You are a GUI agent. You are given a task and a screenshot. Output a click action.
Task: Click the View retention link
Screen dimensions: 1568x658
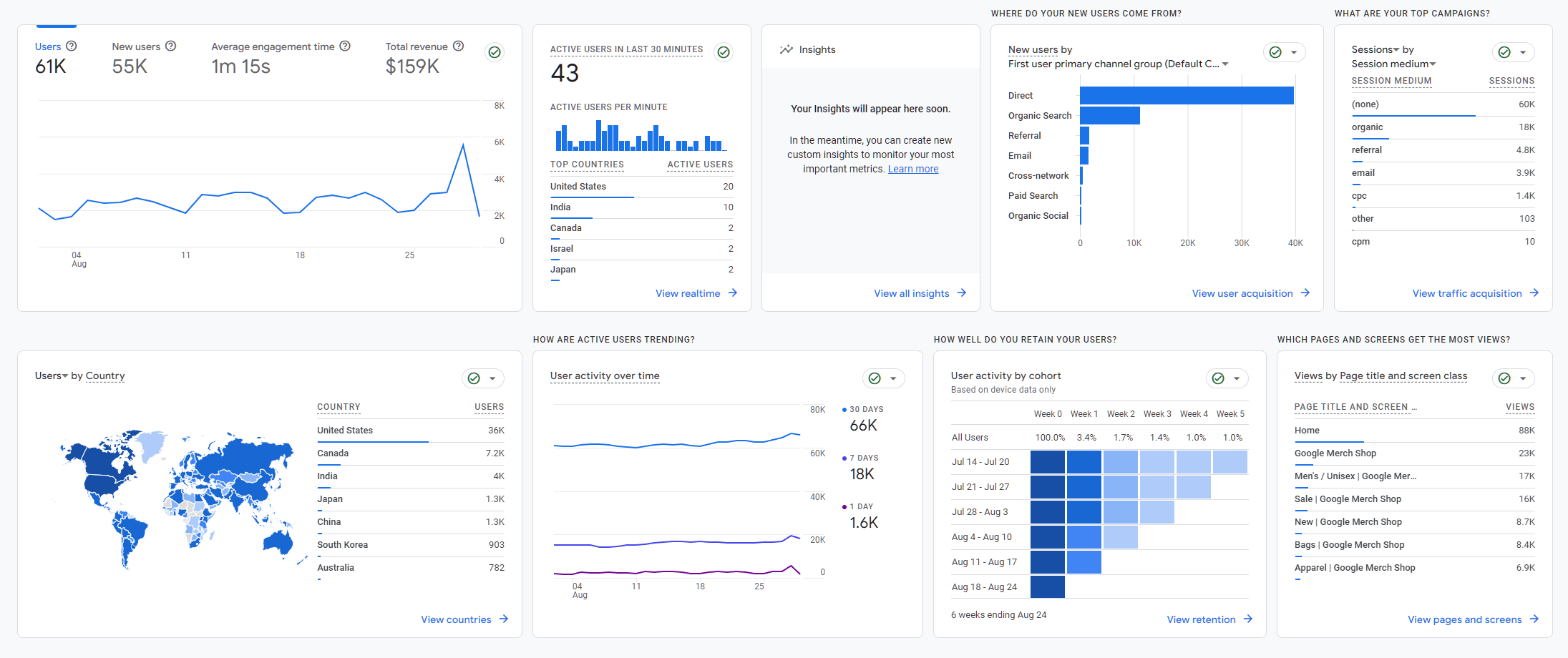pos(1201,619)
